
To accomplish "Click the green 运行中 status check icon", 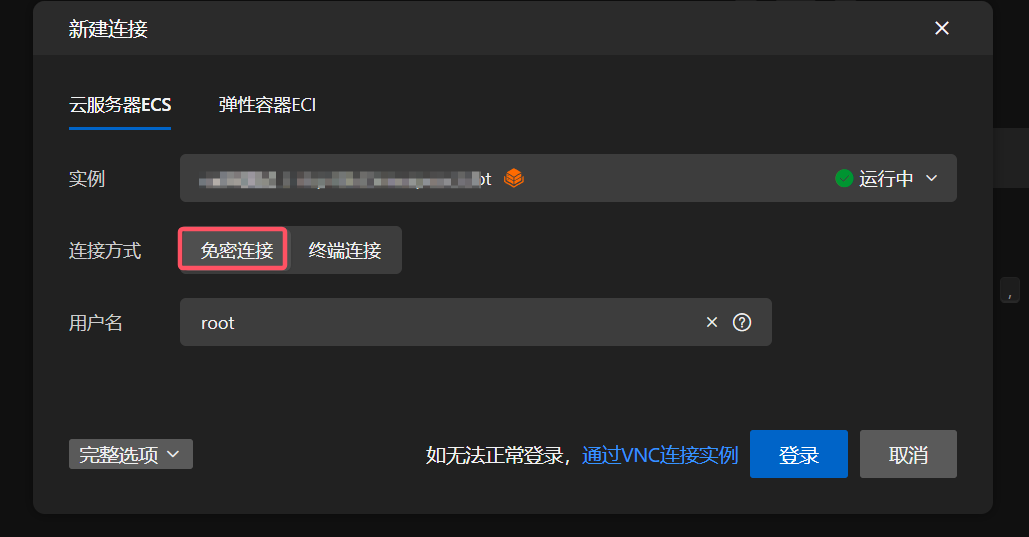I will 844,178.
